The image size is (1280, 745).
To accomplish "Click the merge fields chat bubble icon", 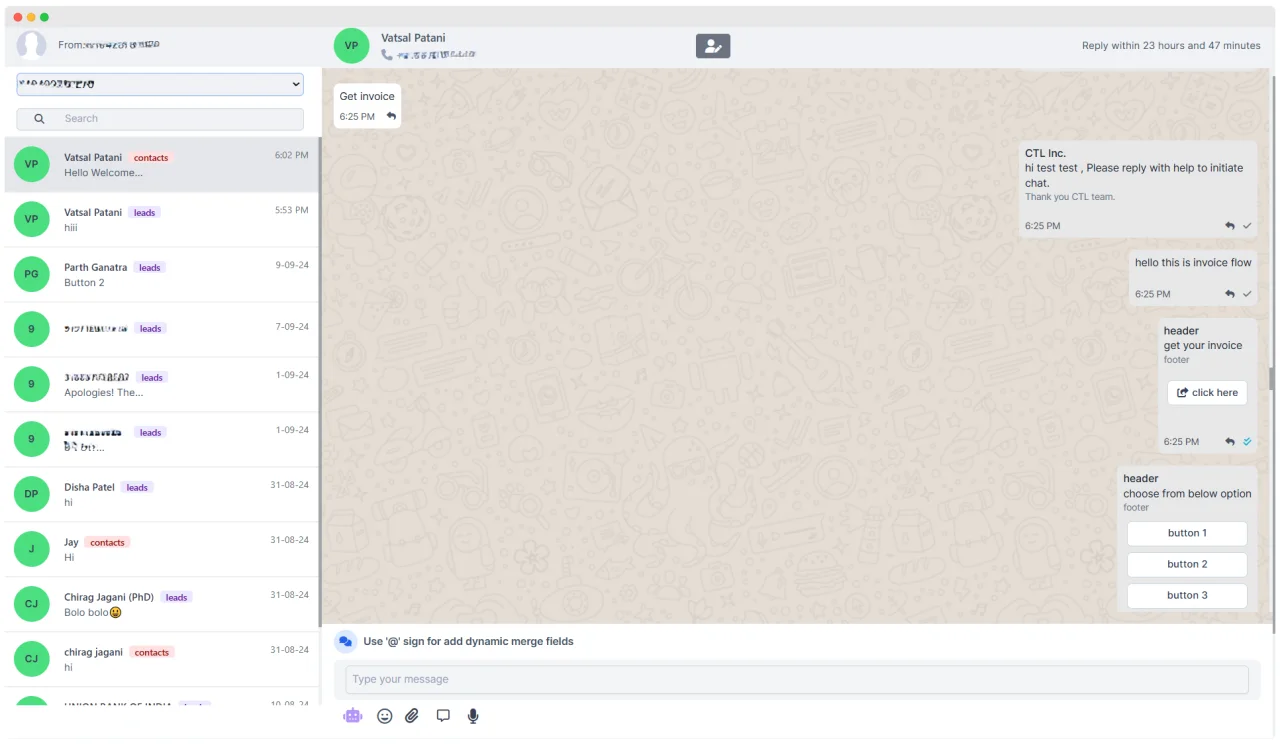I will [x=345, y=642].
